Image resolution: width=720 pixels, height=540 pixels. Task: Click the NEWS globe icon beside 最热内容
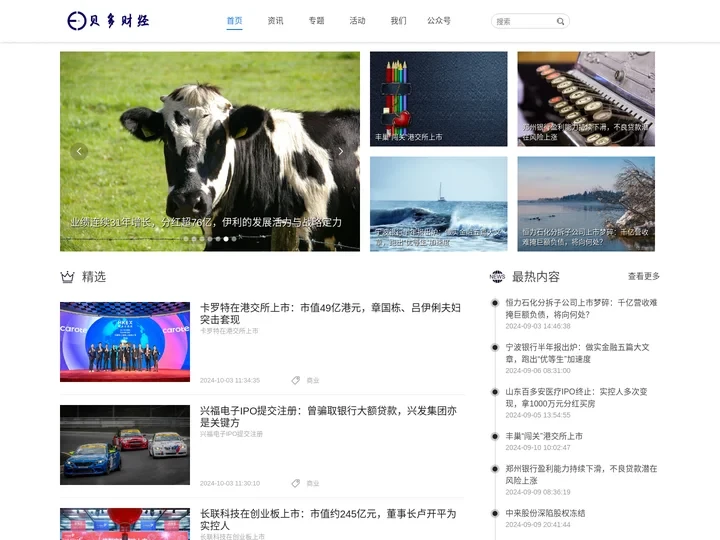click(x=497, y=276)
